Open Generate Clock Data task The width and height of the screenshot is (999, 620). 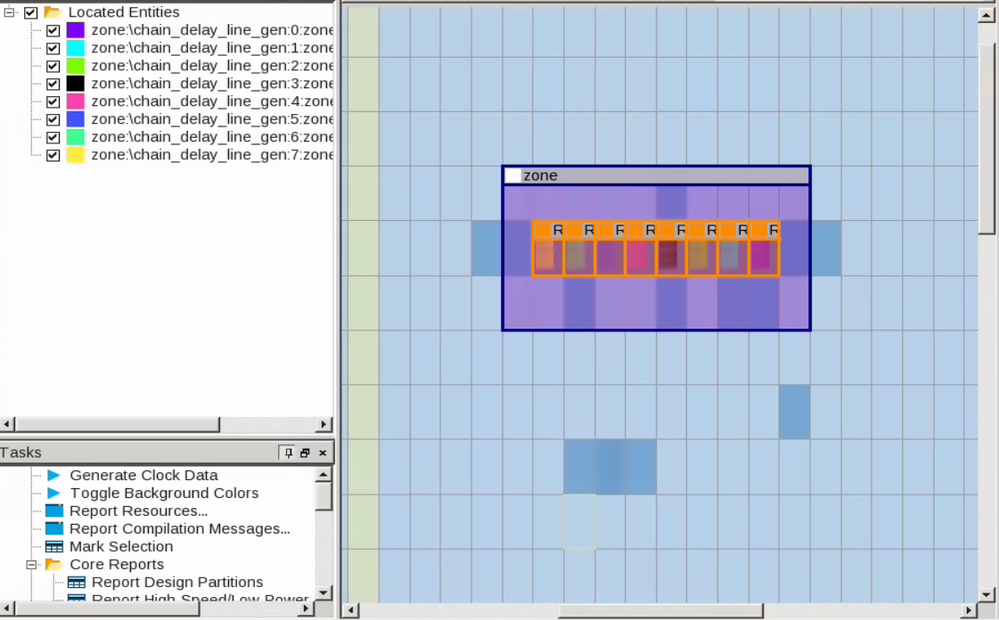143,475
